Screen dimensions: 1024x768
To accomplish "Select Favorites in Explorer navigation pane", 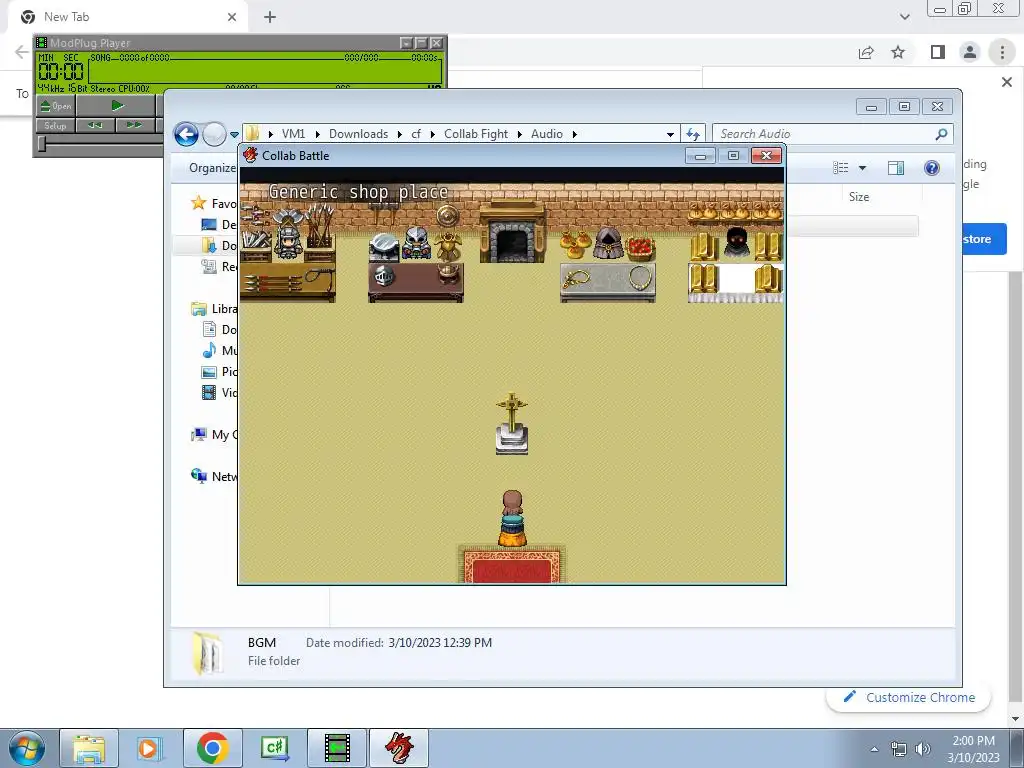I will click(x=214, y=203).
